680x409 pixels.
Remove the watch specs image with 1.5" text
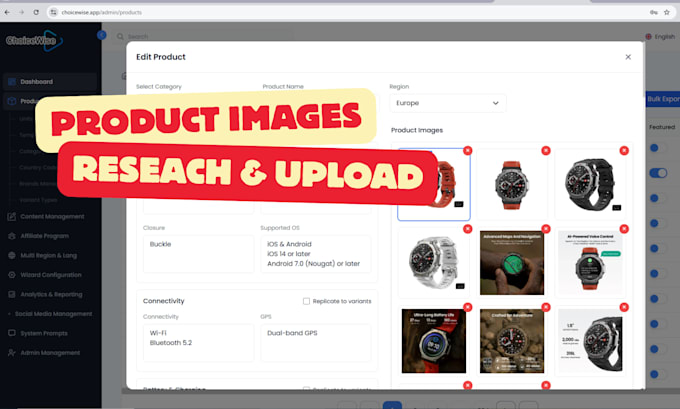[x=624, y=307]
